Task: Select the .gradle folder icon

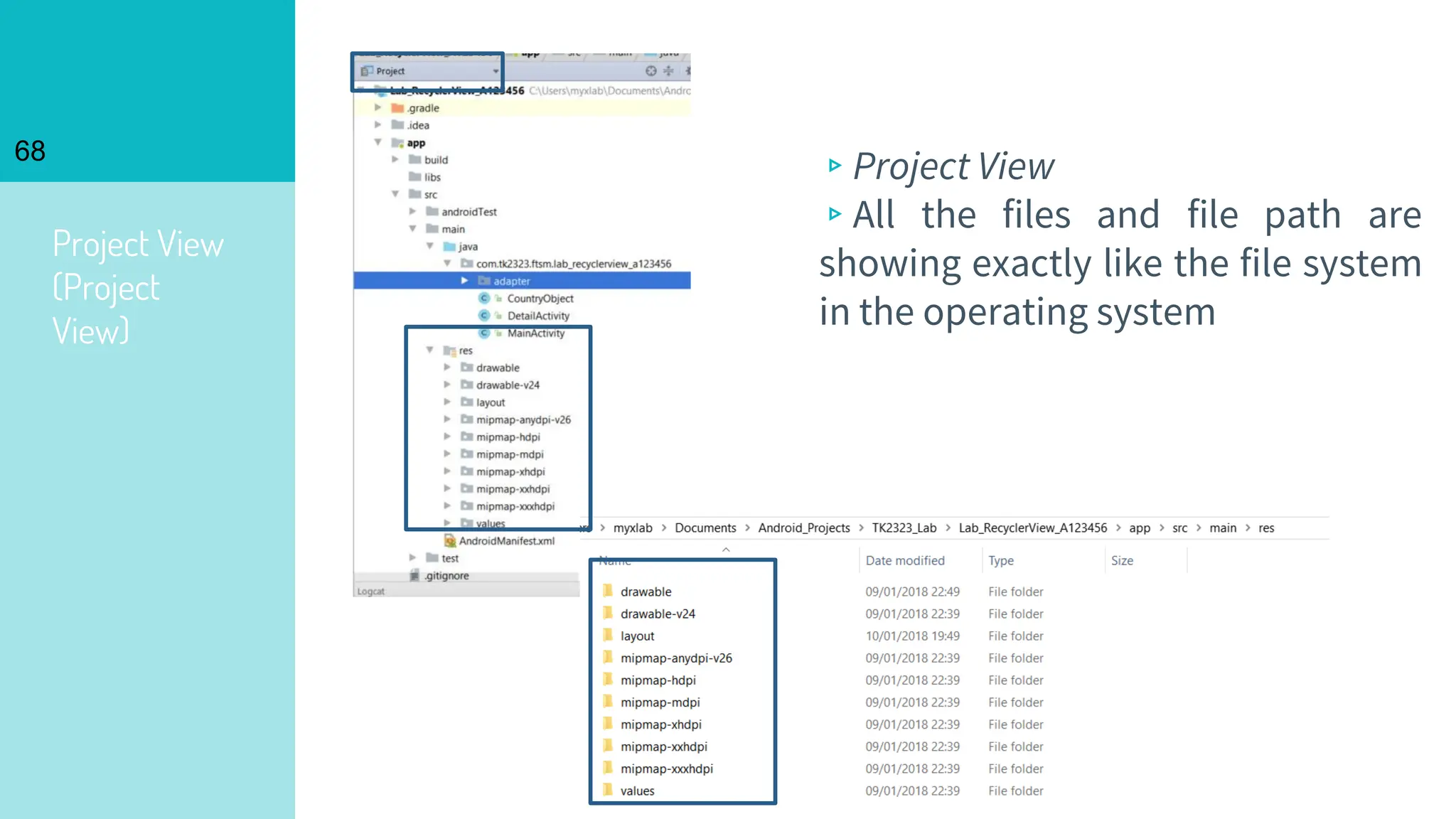Action: 397,108
